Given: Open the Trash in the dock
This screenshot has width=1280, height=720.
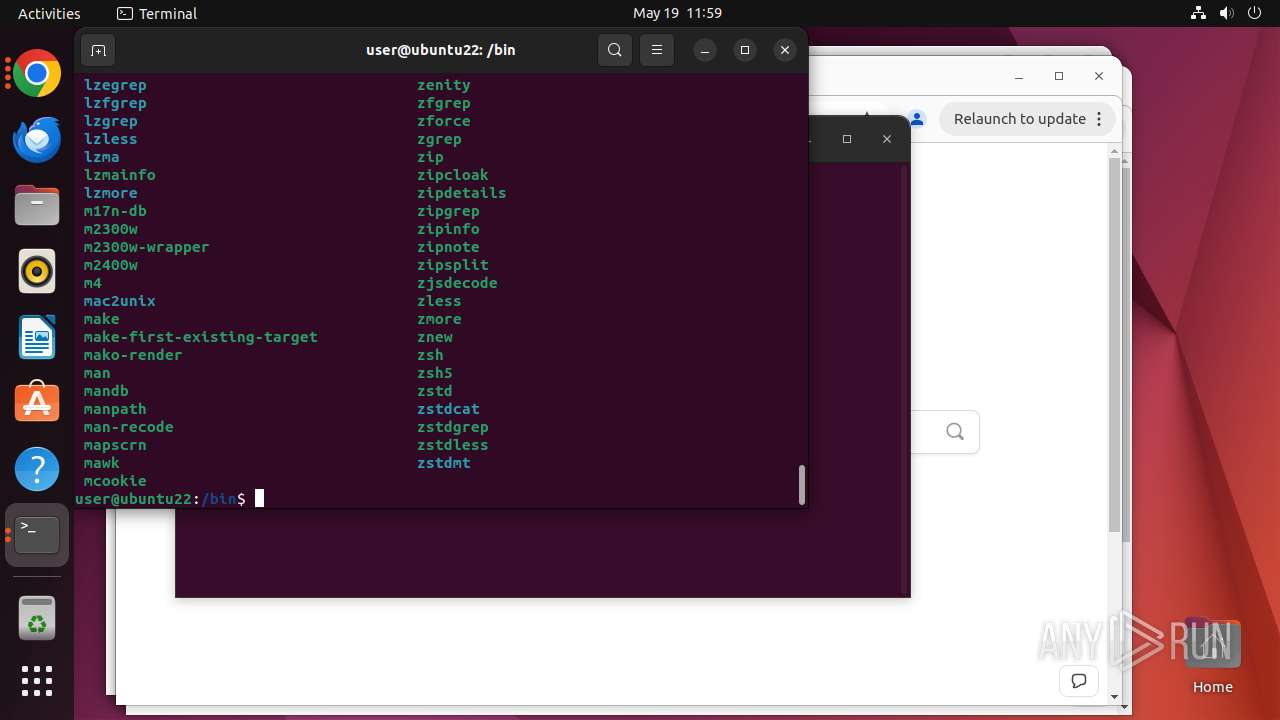Looking at the screenshot, I should click(37, 617).
